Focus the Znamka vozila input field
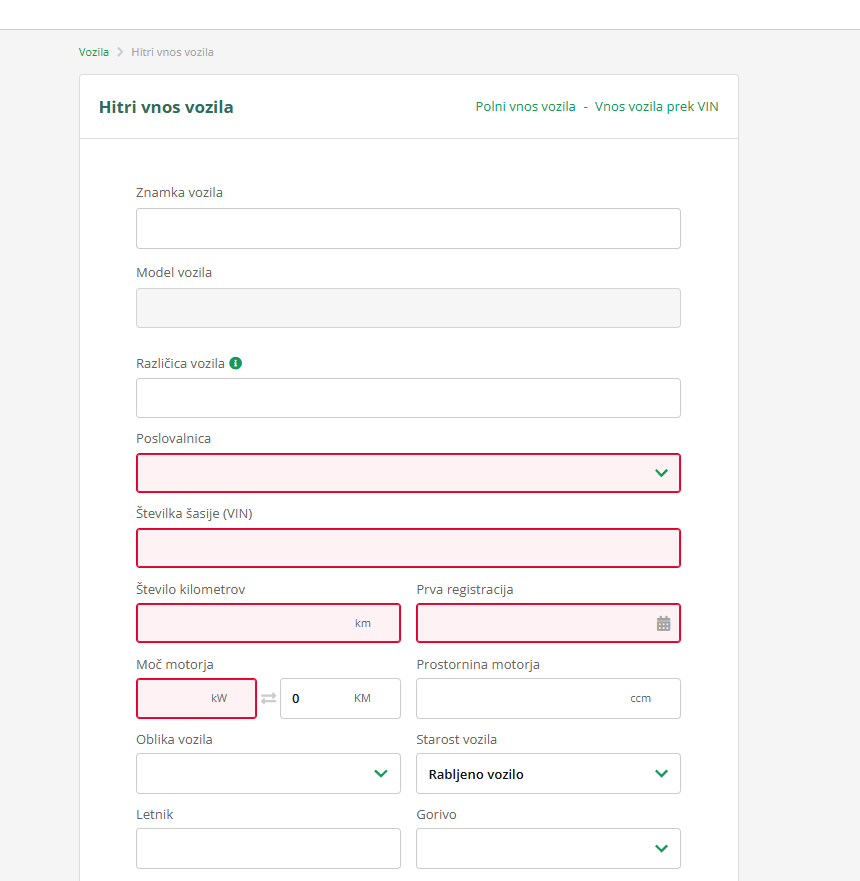 pyautogui.click(x=408, y=228)
